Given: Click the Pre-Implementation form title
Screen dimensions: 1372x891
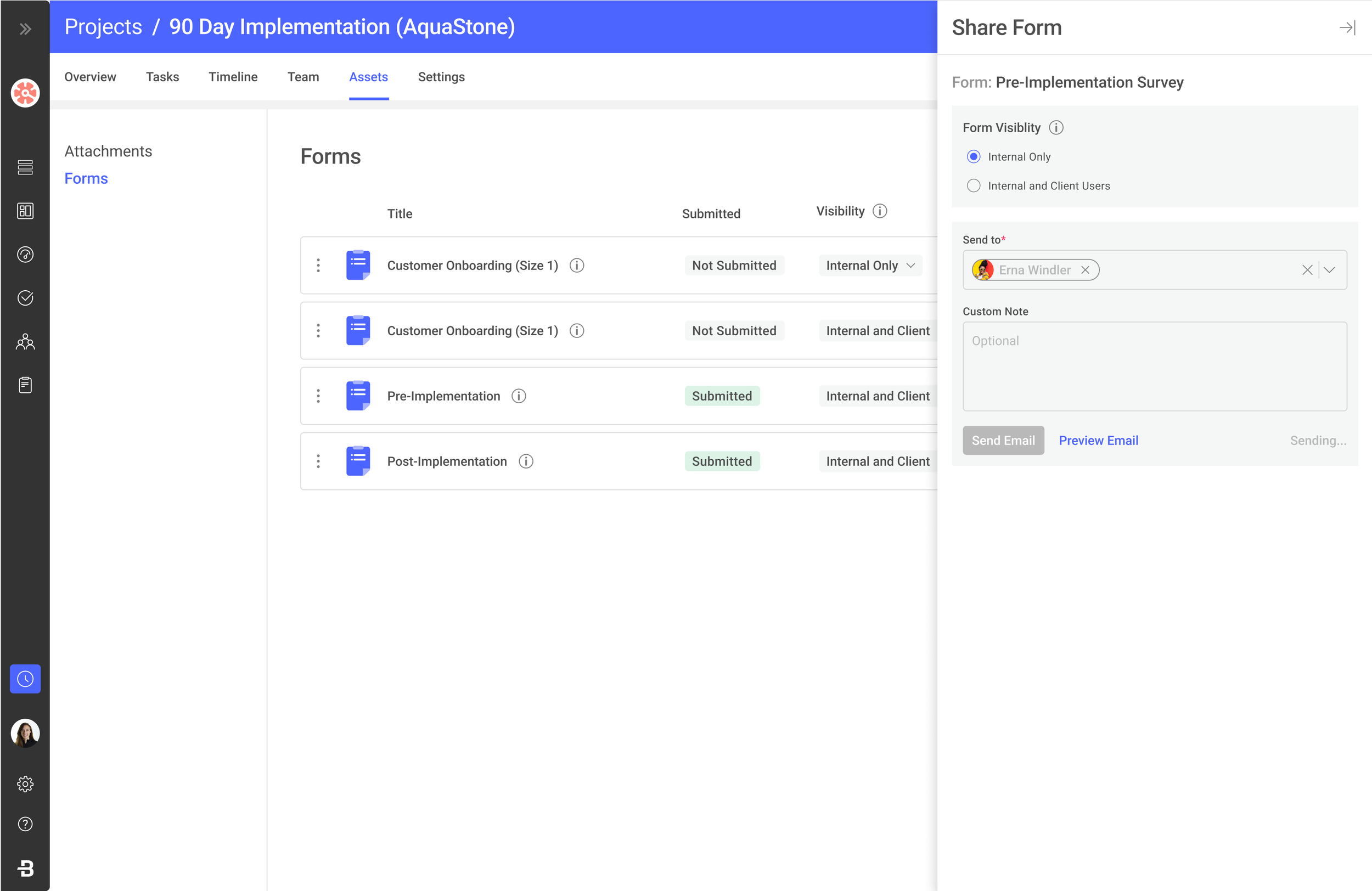Looking at the screenshot, I should pos(443,396).
